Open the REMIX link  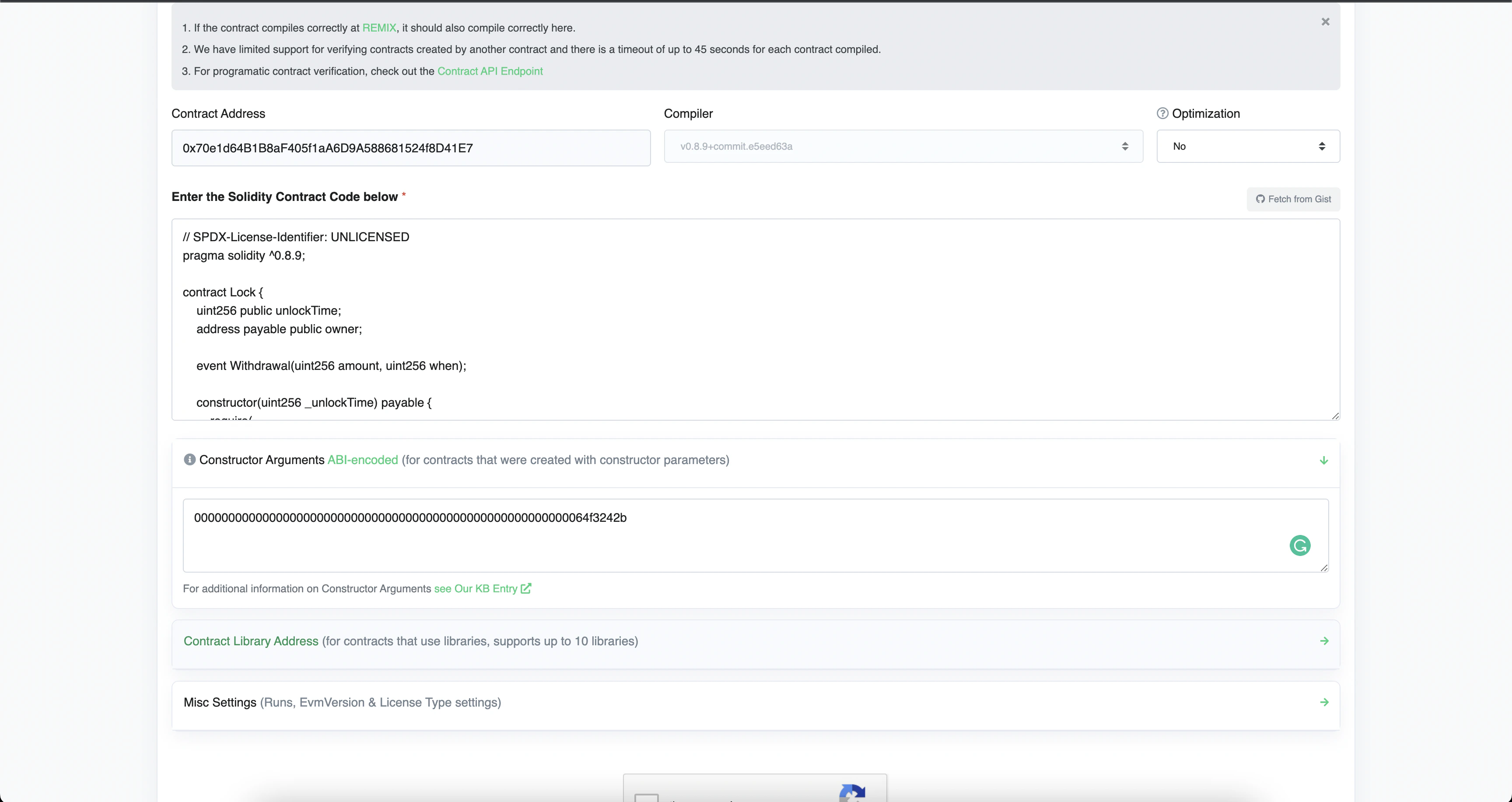378,27
